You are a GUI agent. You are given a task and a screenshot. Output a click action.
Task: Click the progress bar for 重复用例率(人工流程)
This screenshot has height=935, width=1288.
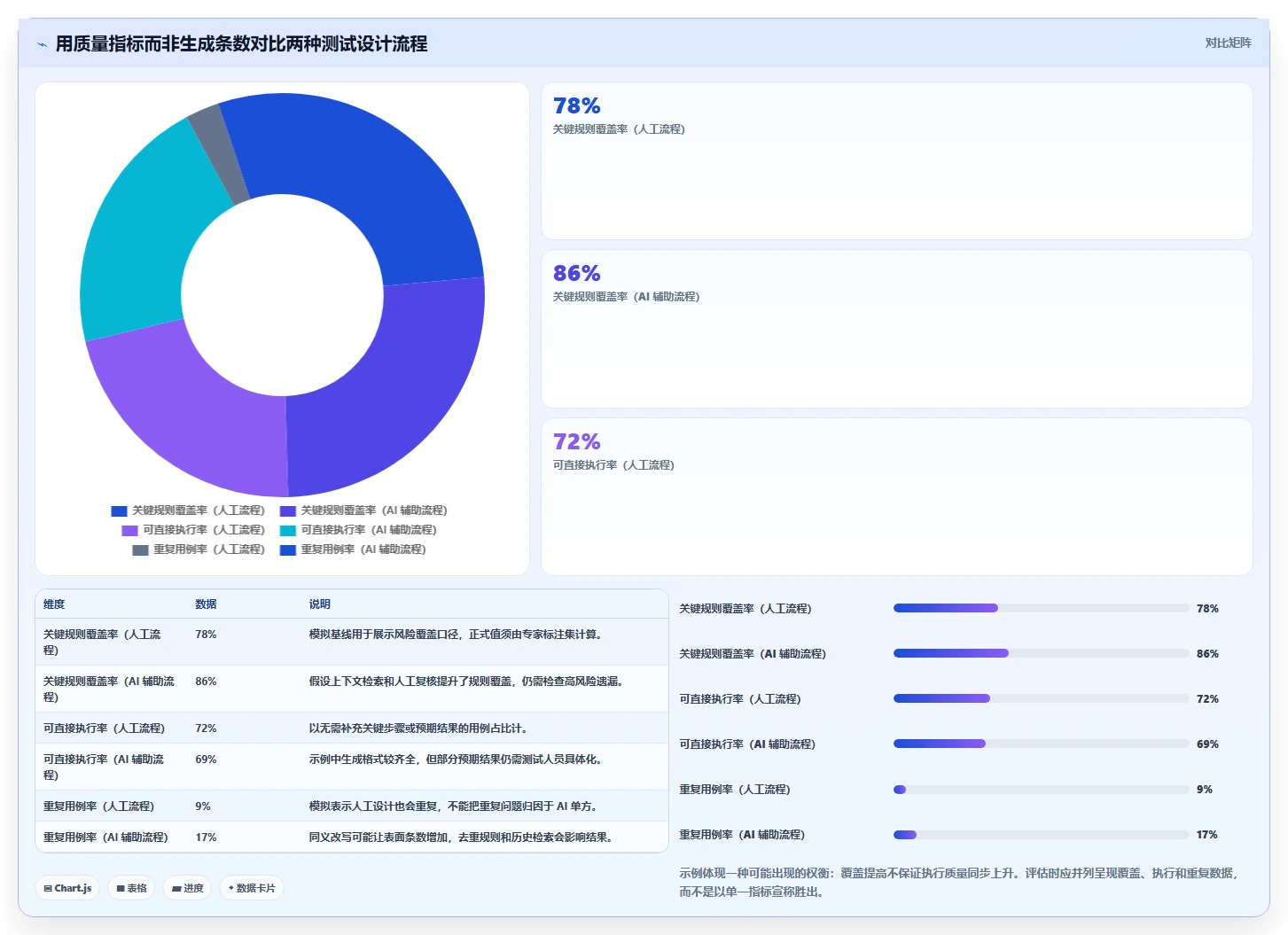1041,789
